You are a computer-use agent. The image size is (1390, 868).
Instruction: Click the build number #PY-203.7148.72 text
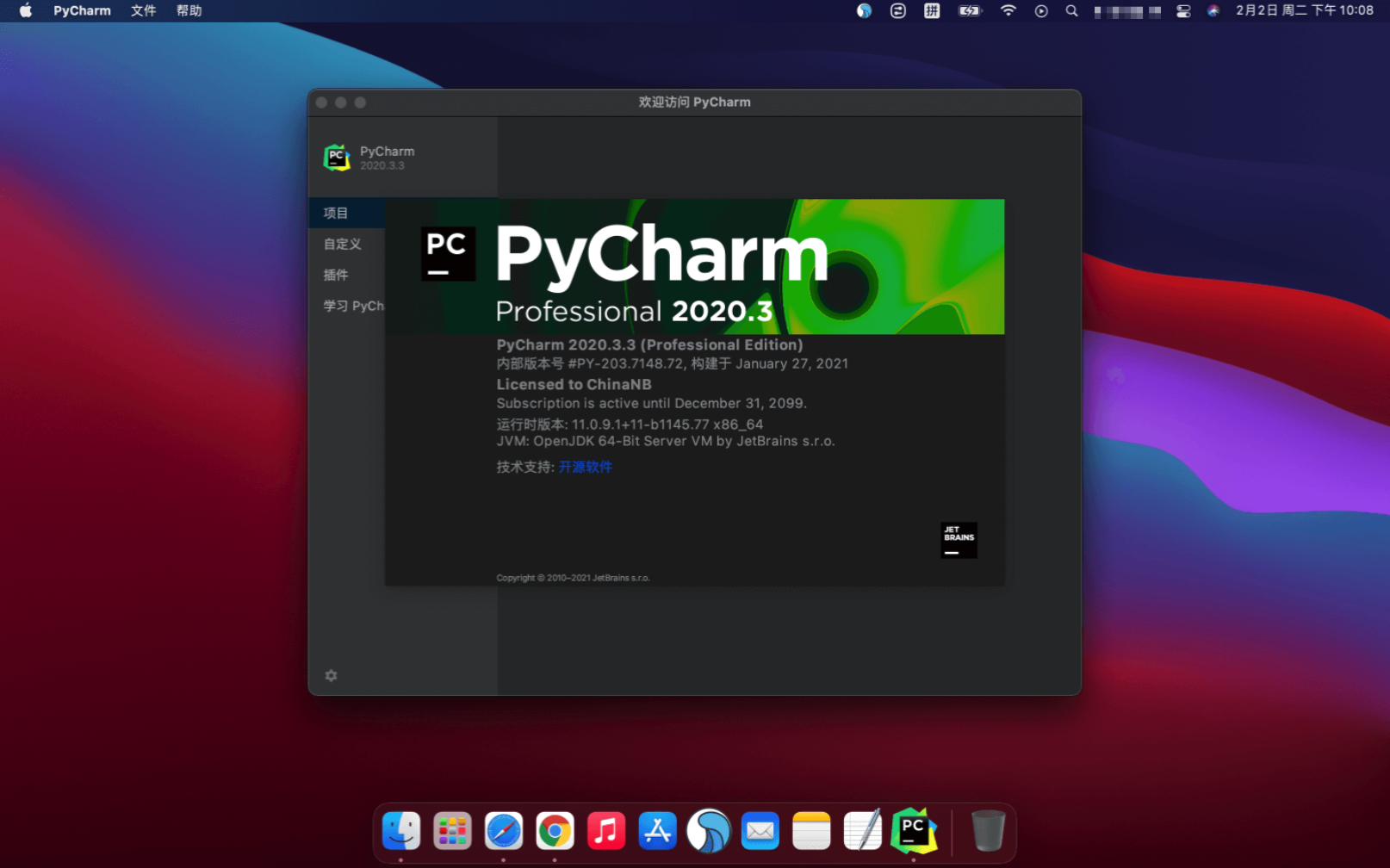click(x=626, y=363)
